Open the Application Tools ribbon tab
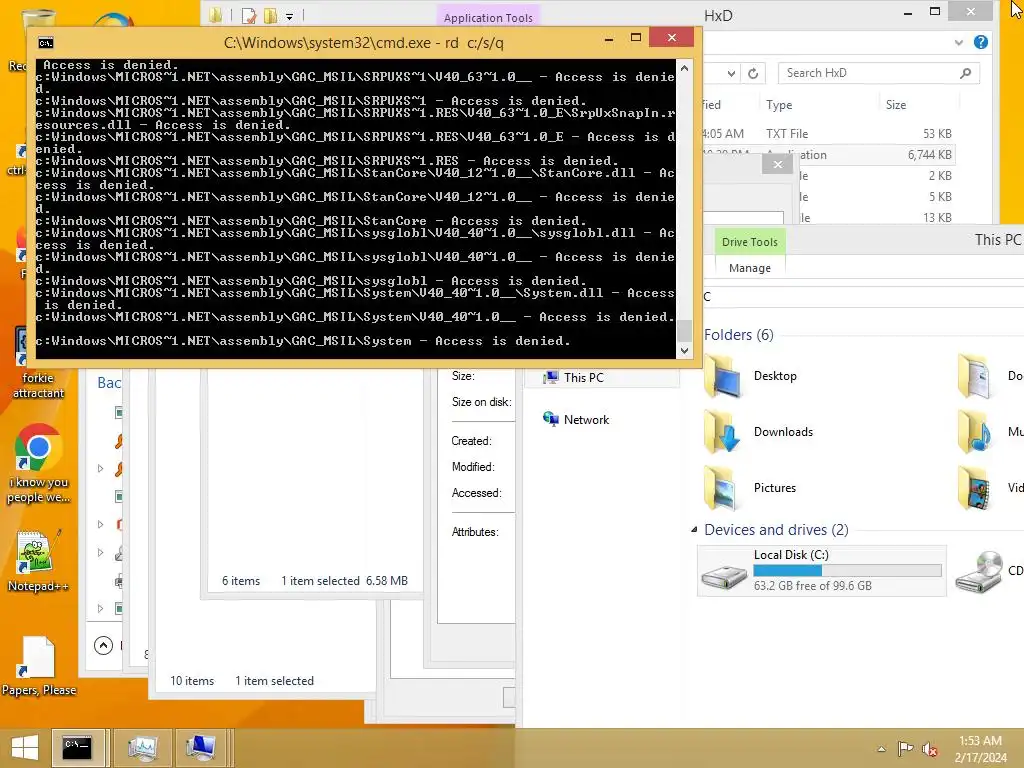The width and height of the screenshot is (1024, 768). pyautogui.click(x=488, y=18)
